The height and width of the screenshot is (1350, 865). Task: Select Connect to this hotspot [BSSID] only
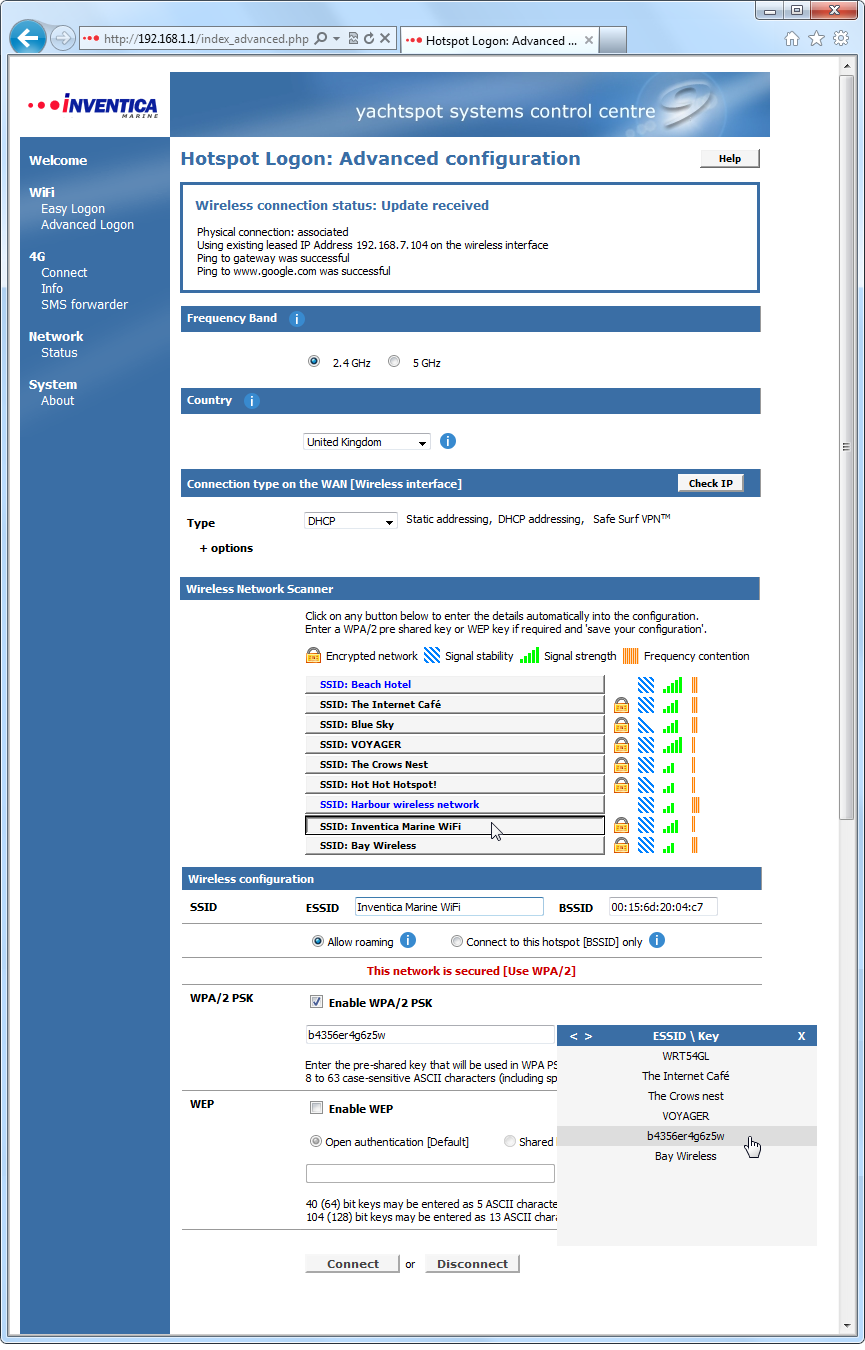457,941
